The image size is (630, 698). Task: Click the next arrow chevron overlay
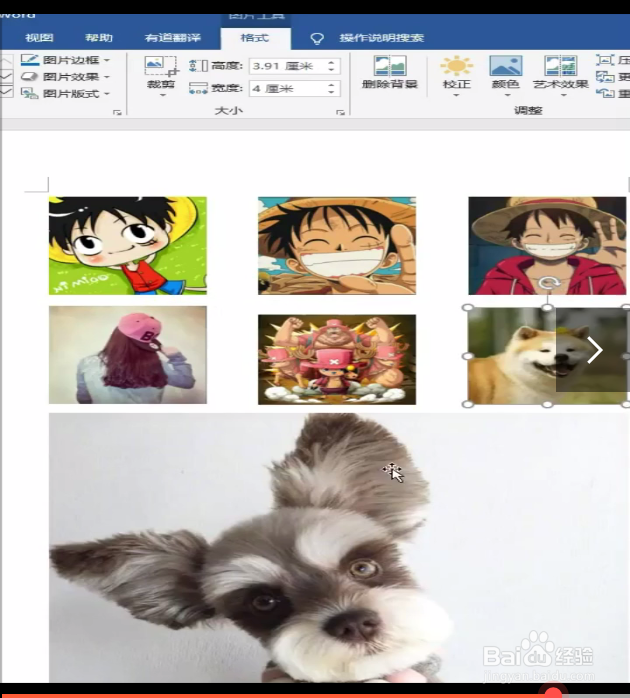594,350
